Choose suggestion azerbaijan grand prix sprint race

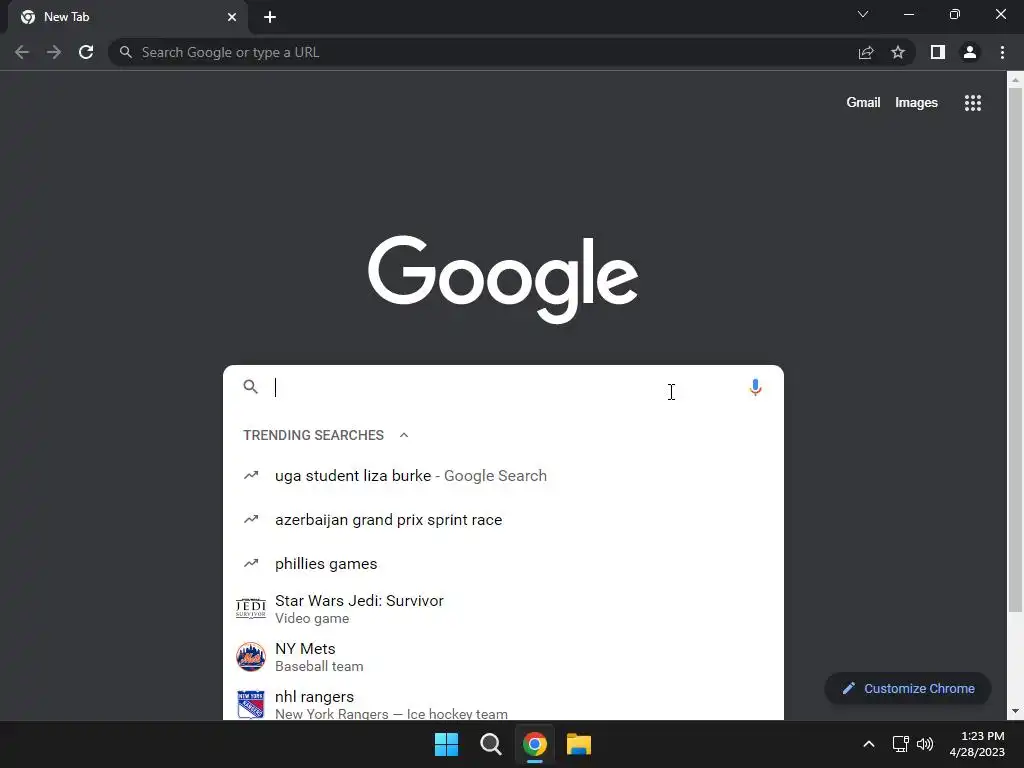(503, 520)
